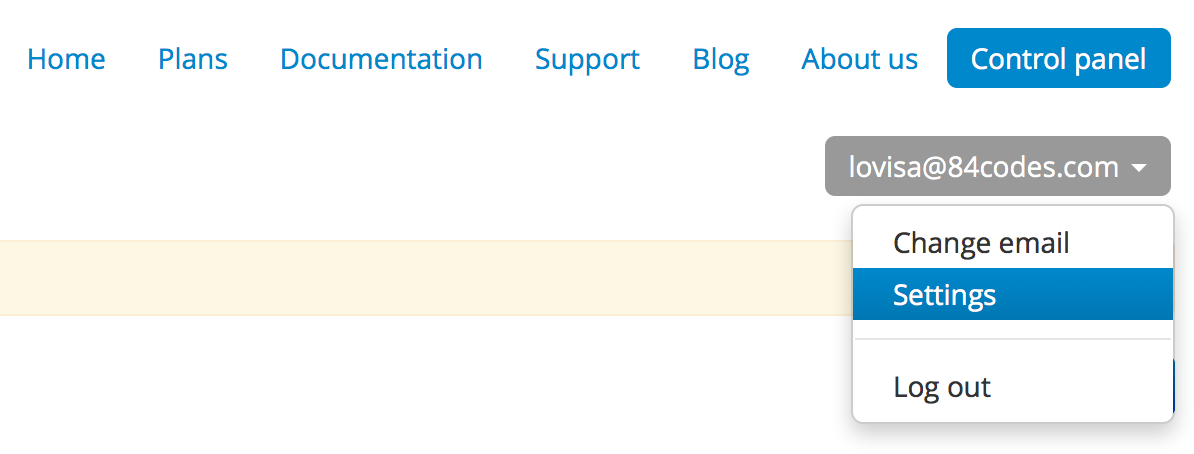Screen dimensions: 1194x454
Task: Select the highlighted Settings menu entry
Action: point(1013,294)
